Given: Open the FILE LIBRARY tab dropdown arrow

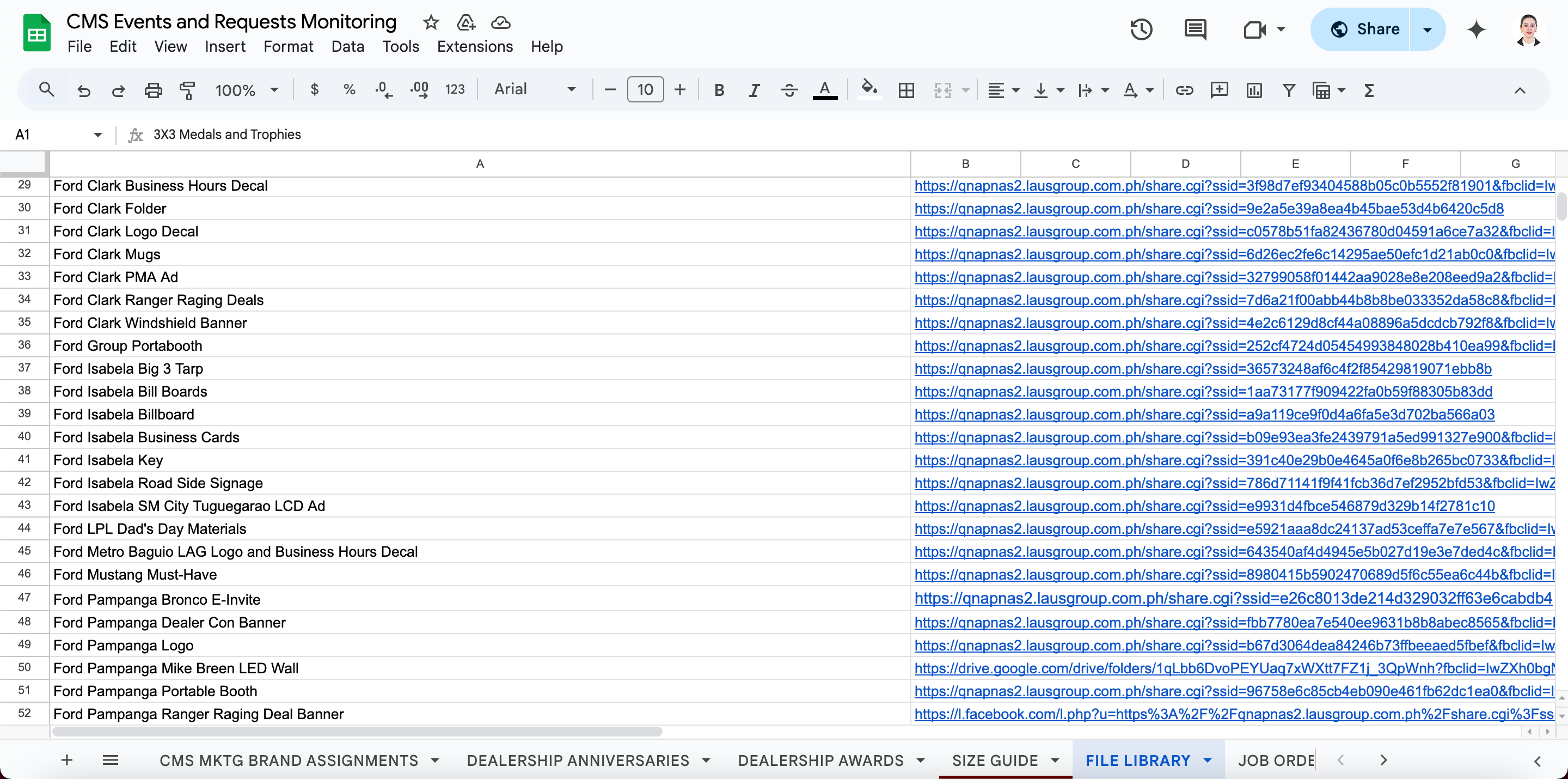Looking at the screenshot, I should [x=1208, y=760].
